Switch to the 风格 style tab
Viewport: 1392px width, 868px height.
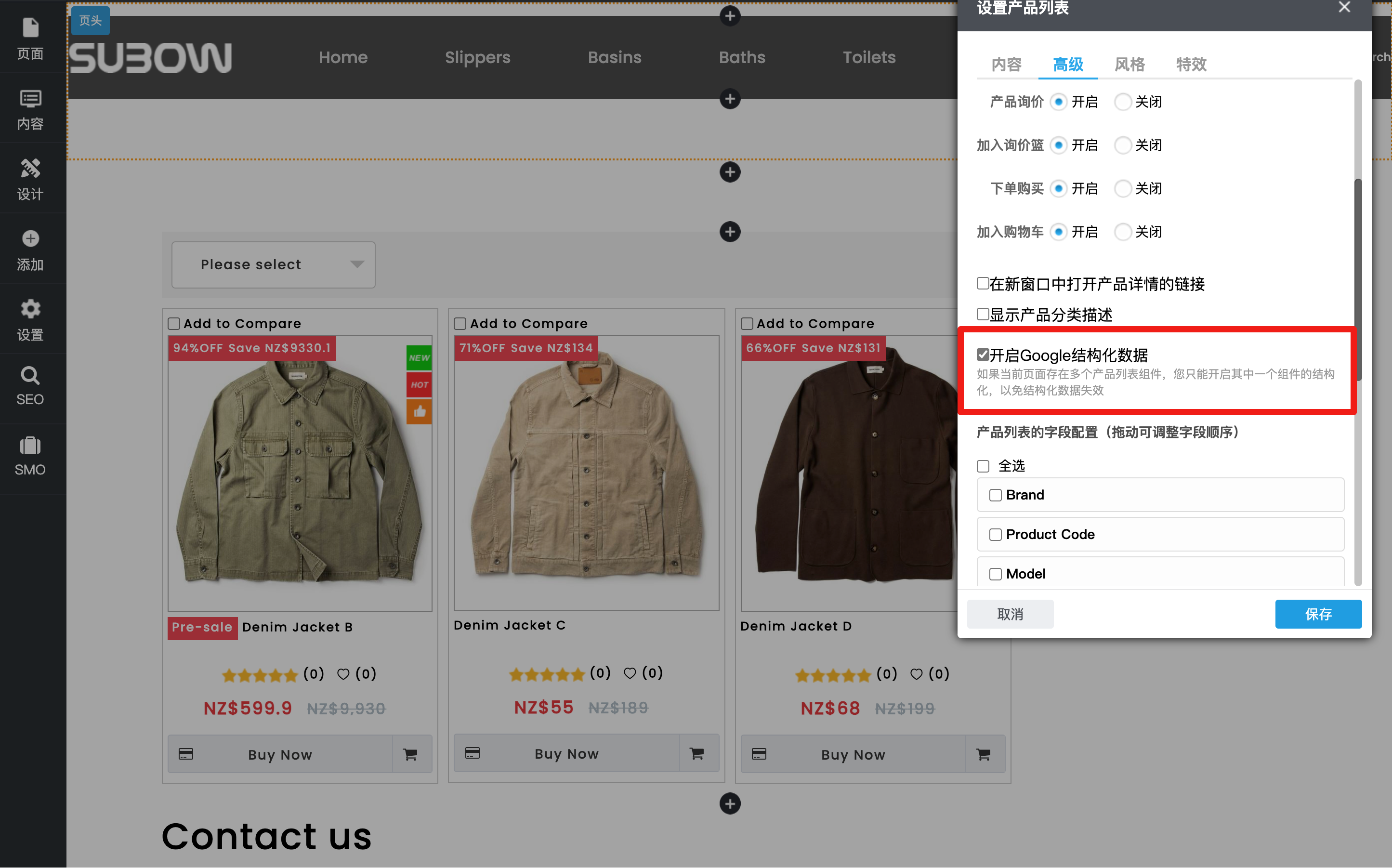1129,64
